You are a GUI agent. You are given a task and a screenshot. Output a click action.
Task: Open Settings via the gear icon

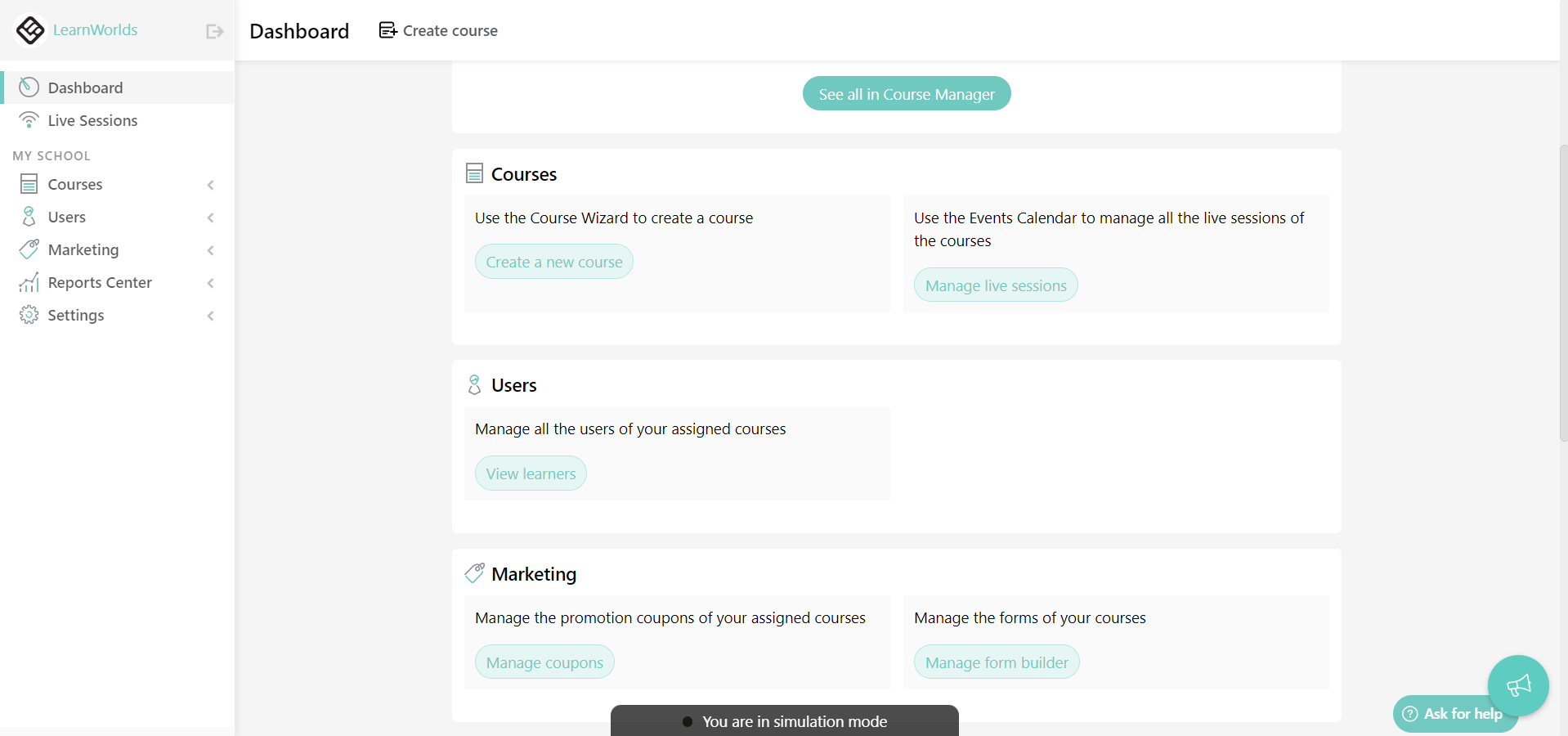coord(29,314)
